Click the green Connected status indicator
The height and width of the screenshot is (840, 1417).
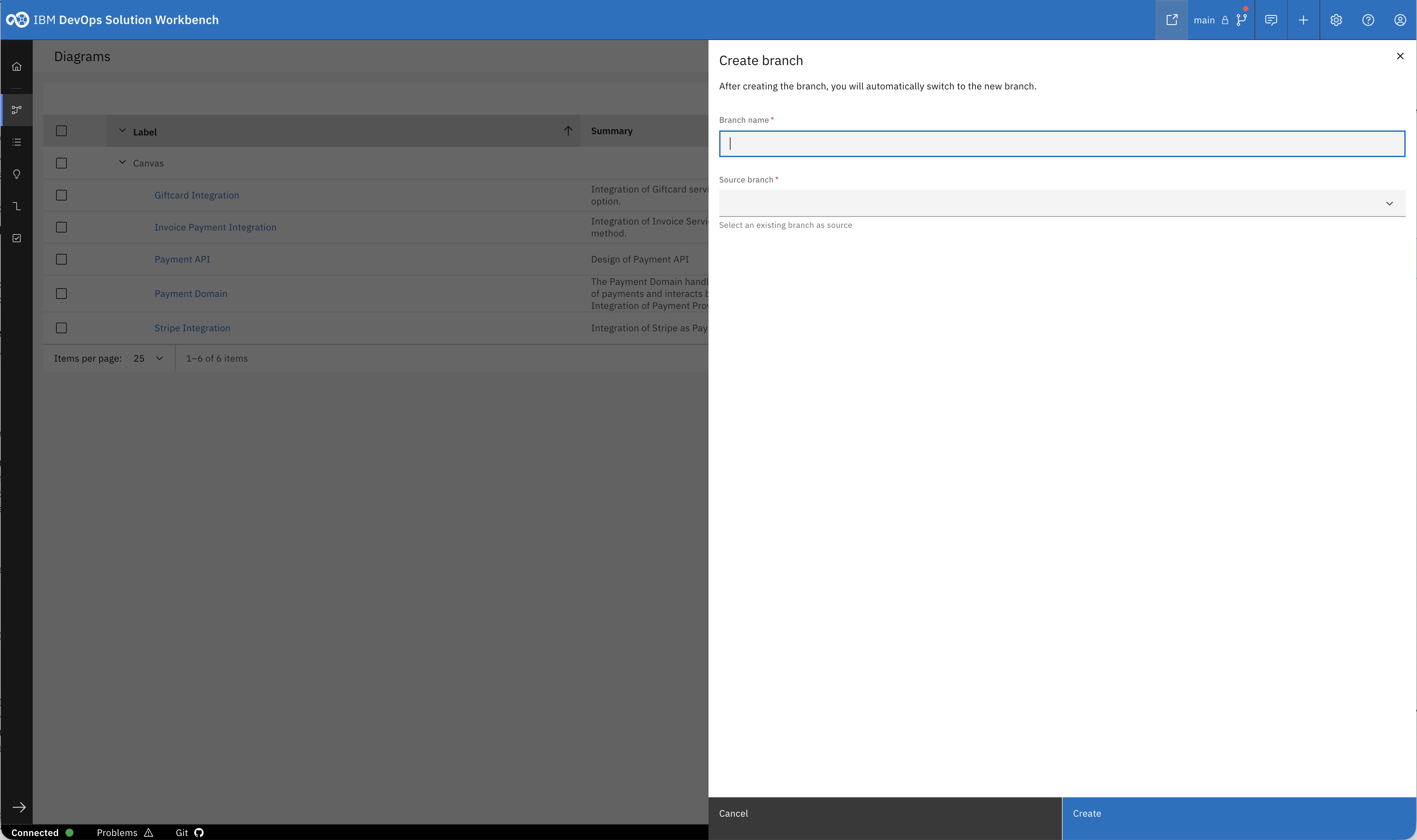point(70,833)
